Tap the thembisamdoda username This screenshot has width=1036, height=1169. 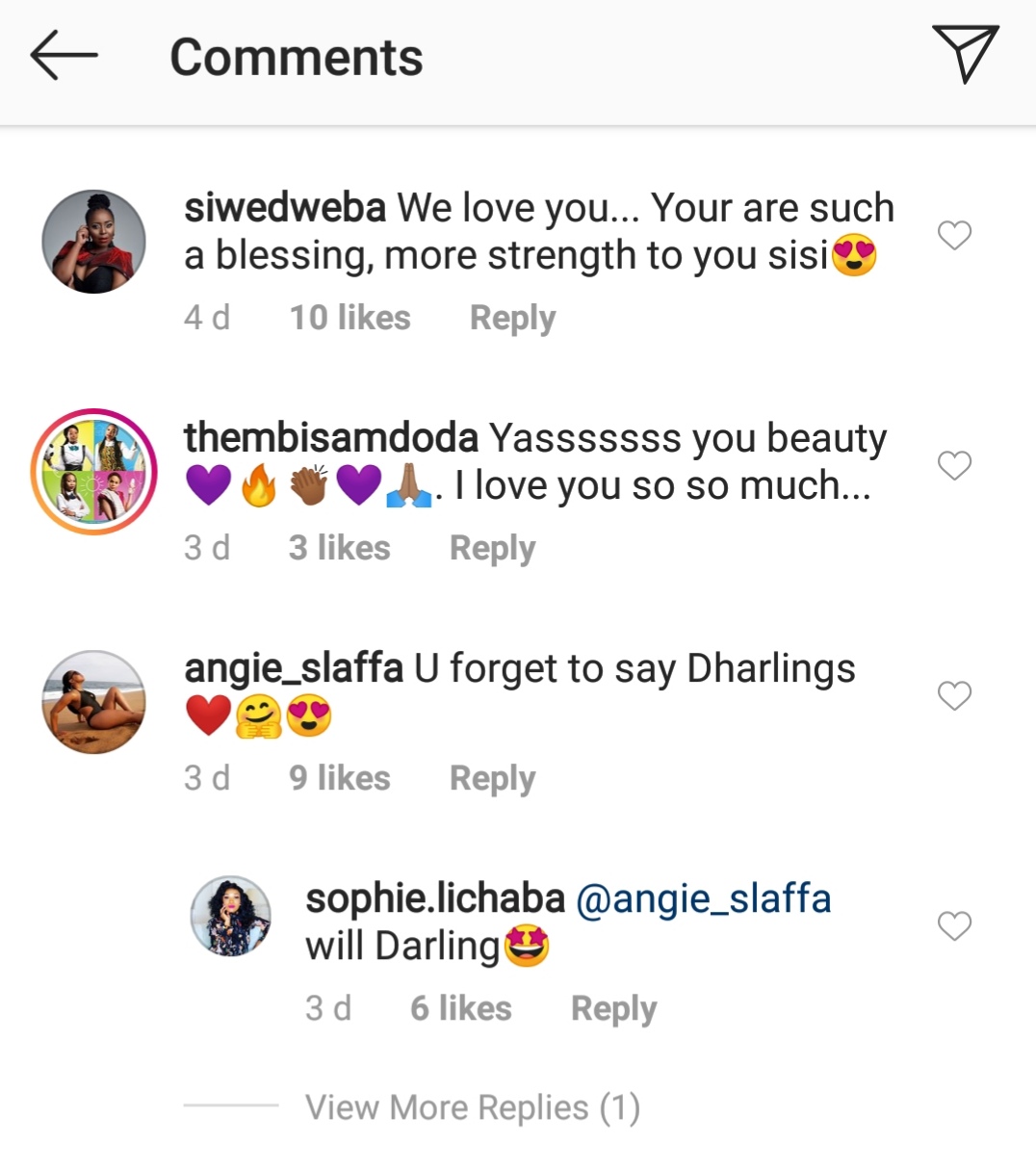pyautogui.click(x=331, y=438)
